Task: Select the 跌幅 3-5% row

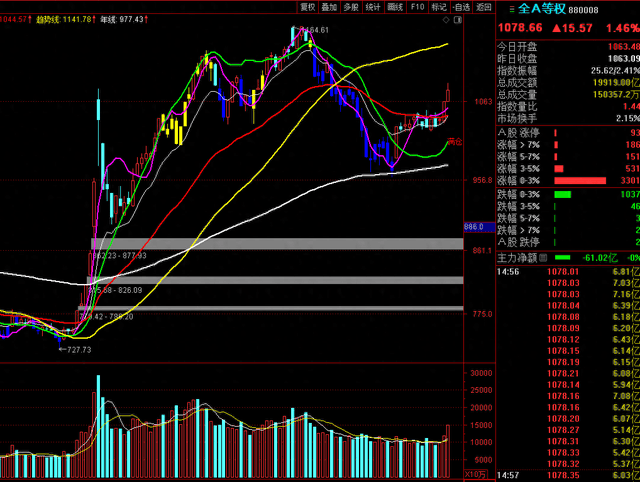Action: pyautogui.click(x=568, y=207)
